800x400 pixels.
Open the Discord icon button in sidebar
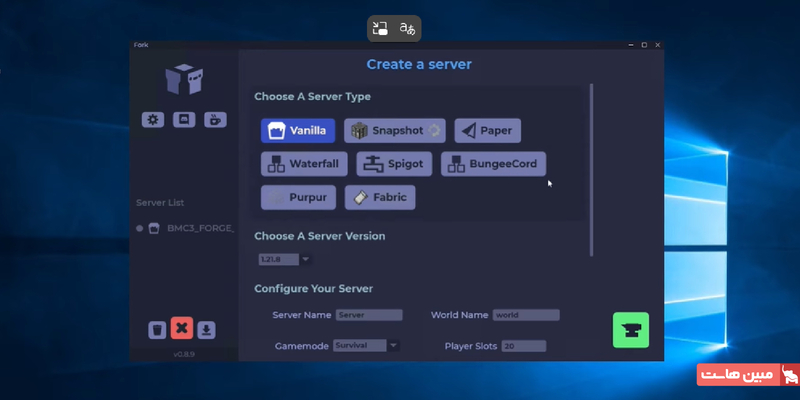184,120
